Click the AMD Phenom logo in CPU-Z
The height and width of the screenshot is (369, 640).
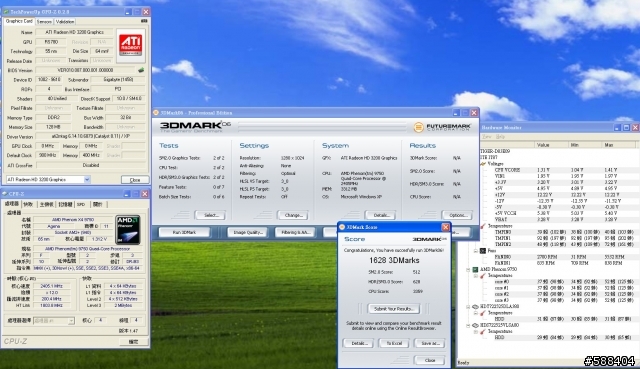pos(128,229)
